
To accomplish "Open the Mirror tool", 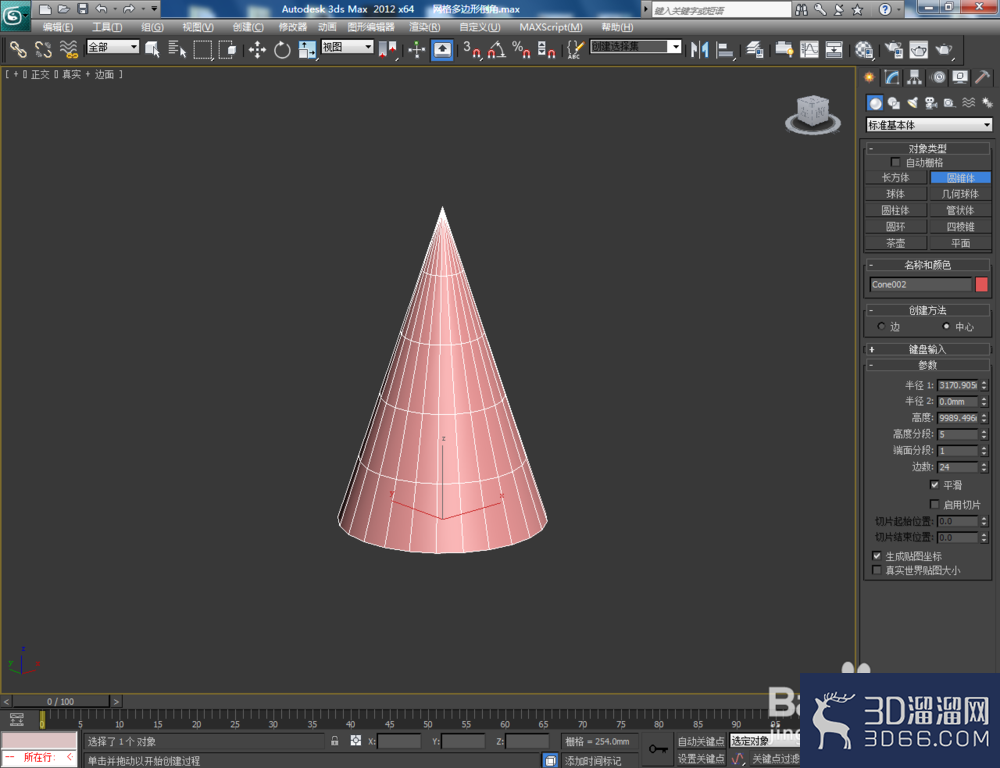I will pyautogui.click(x=700, y=49).
